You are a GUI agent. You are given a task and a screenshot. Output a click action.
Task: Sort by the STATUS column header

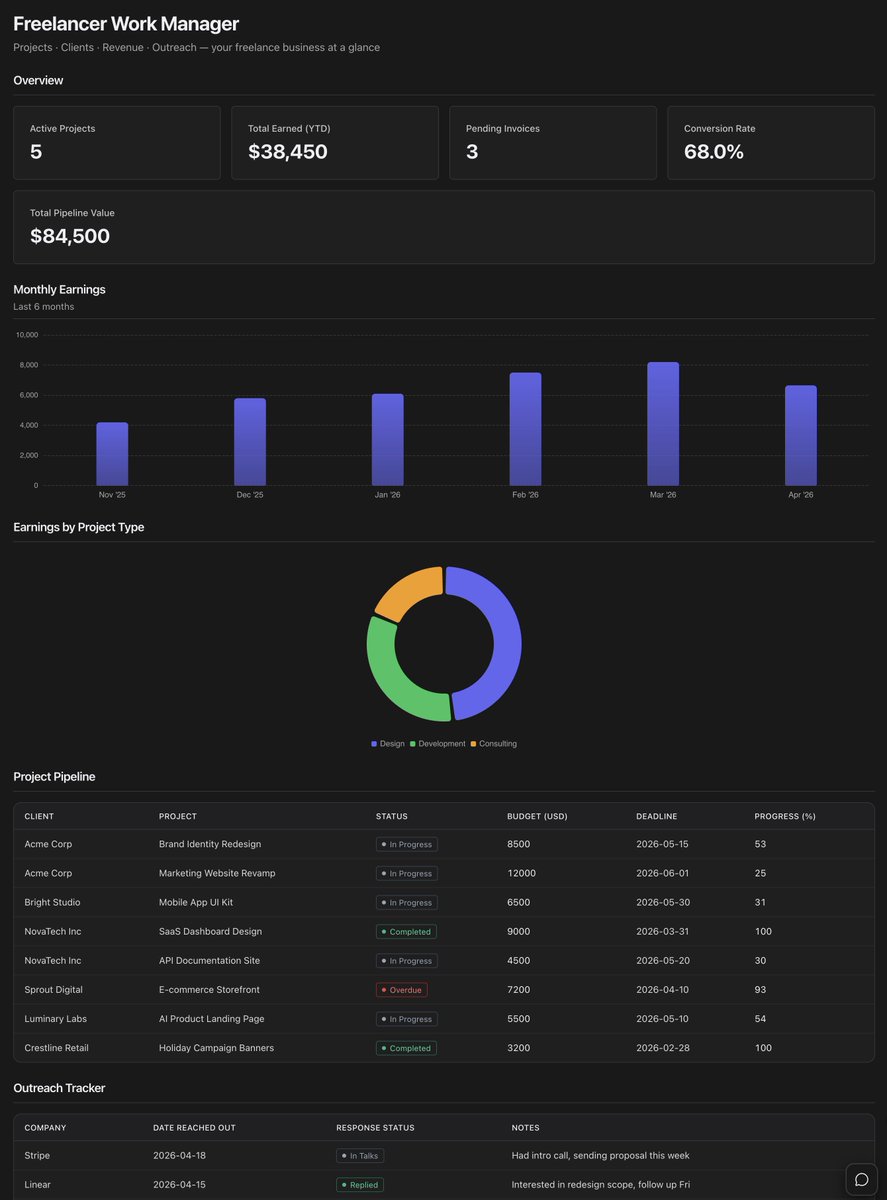[392, 816]
